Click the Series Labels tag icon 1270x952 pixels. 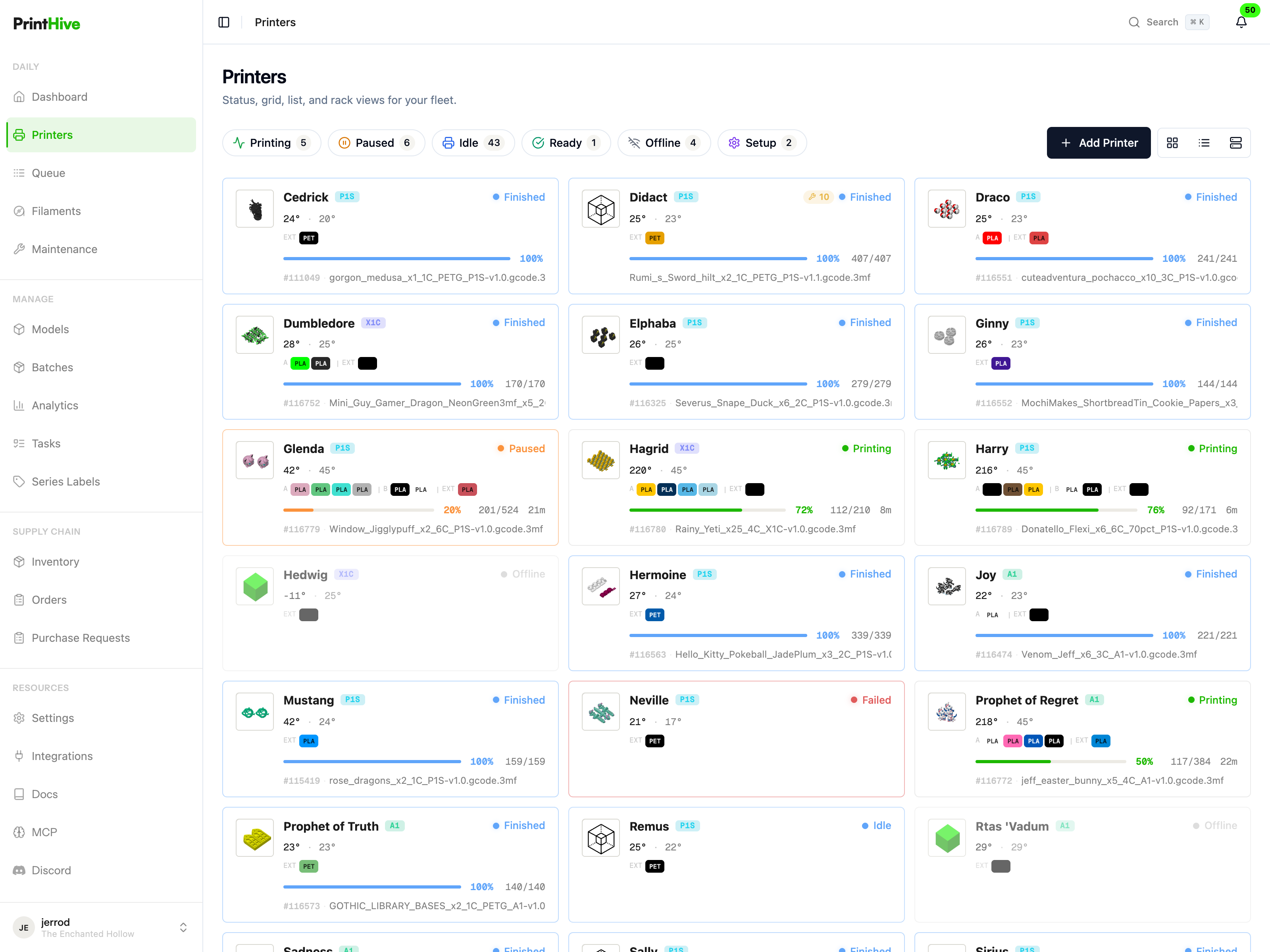click(x=19, y=482)
